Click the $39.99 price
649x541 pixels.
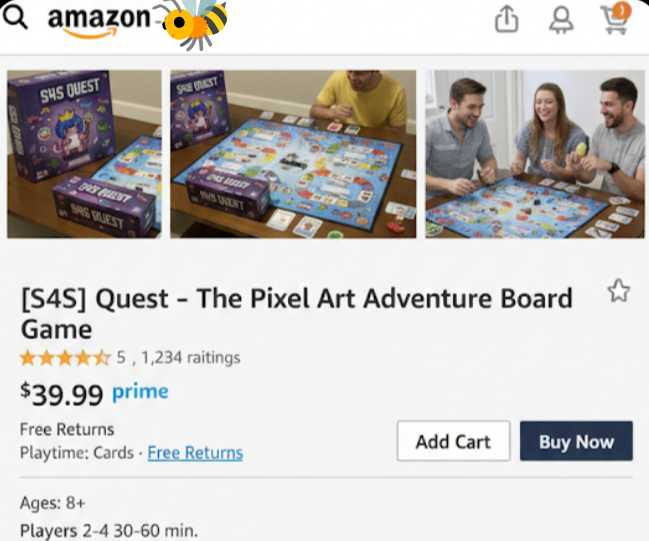click(62, 394)
